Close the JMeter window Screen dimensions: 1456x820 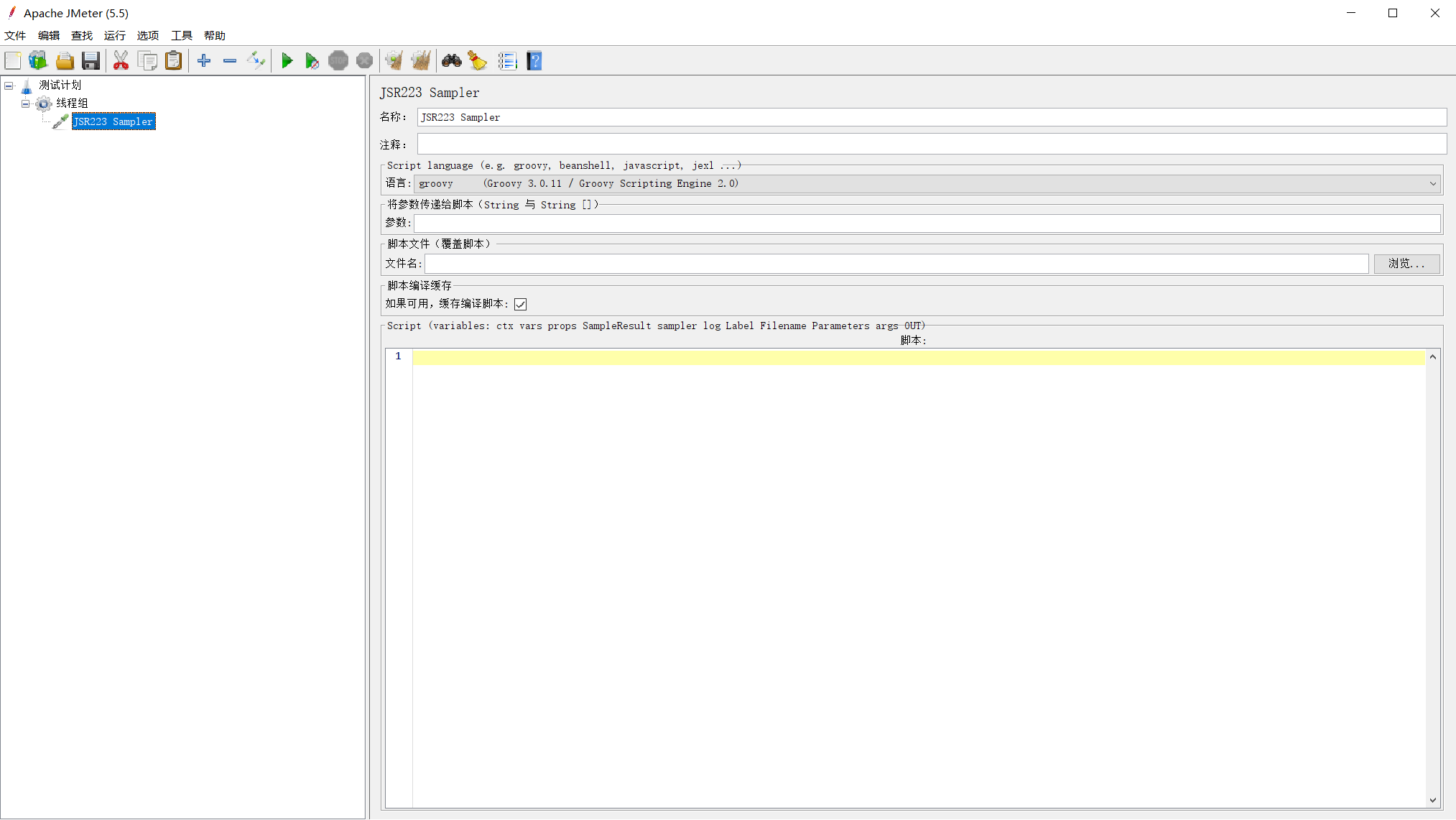click(1435, 13)
